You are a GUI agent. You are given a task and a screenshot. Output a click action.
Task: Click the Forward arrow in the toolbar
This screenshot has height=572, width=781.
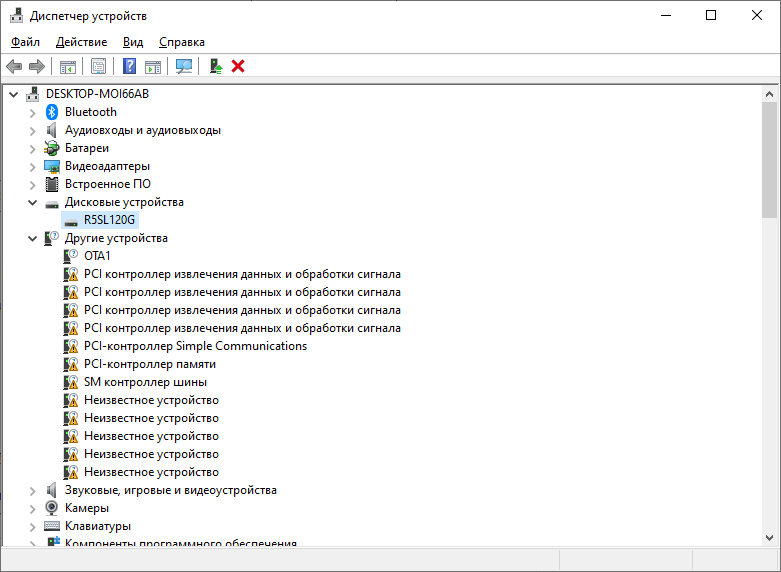(x=37, y=66)
